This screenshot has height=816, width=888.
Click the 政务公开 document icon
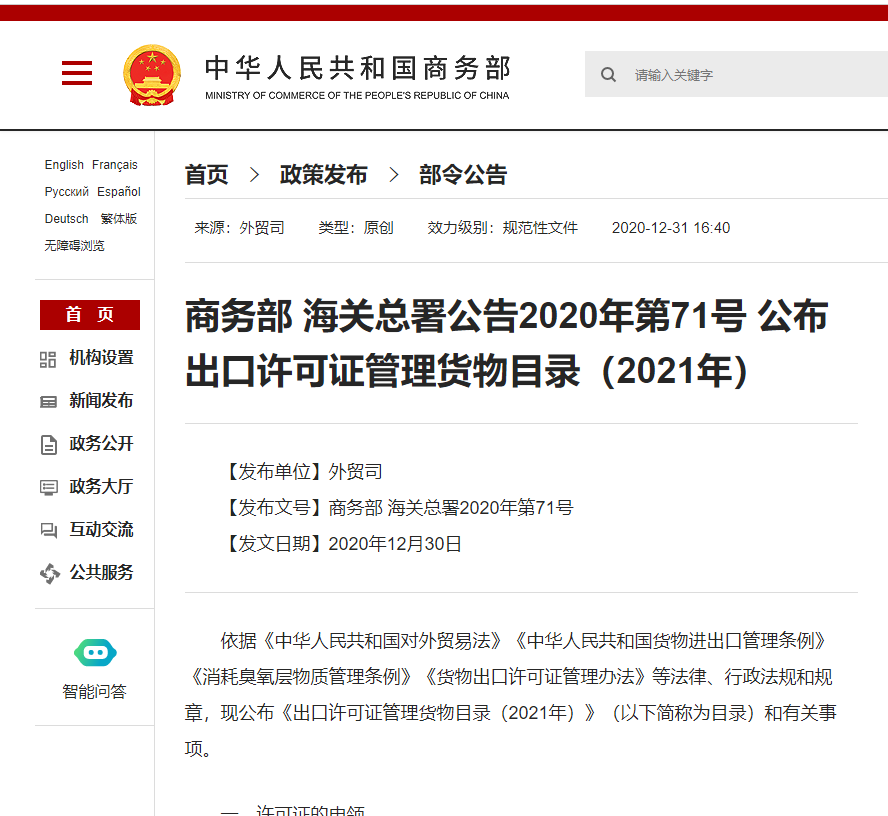coord(49,445)
